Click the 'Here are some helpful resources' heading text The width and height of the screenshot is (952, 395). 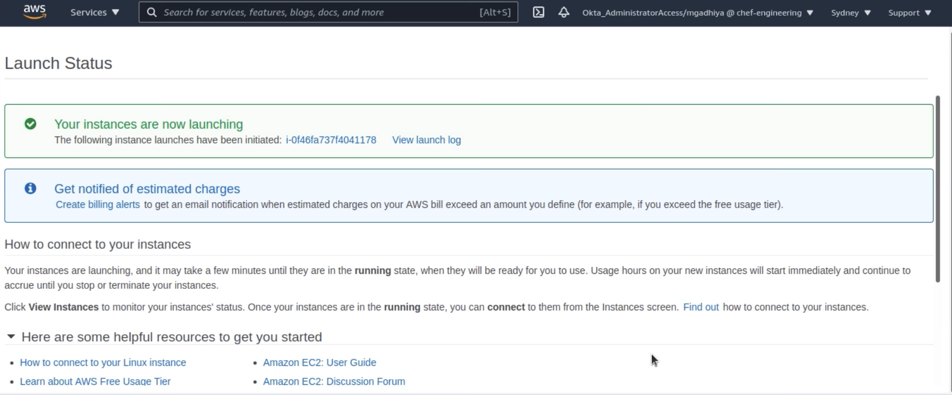[x=172, y=337]
